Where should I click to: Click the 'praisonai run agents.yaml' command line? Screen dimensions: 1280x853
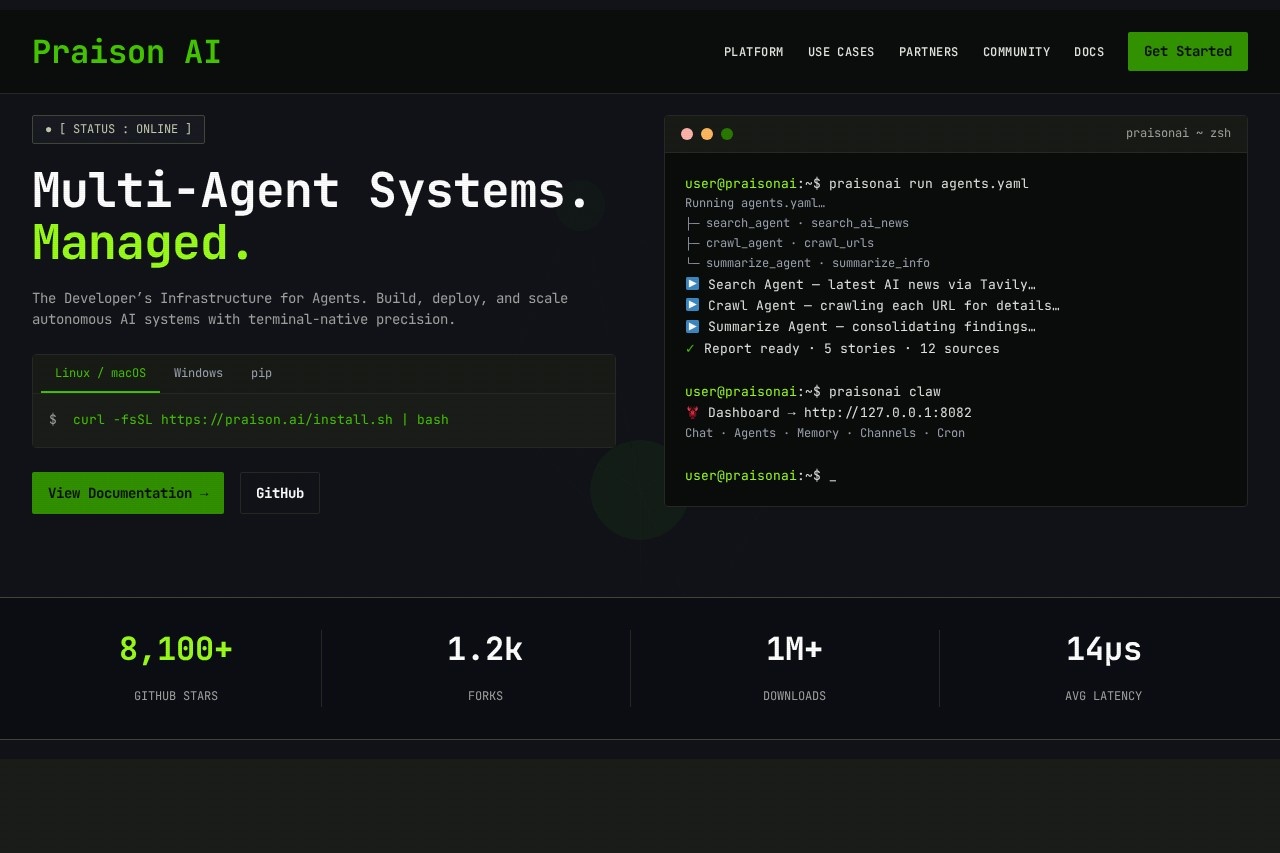(x=857, y=184)
